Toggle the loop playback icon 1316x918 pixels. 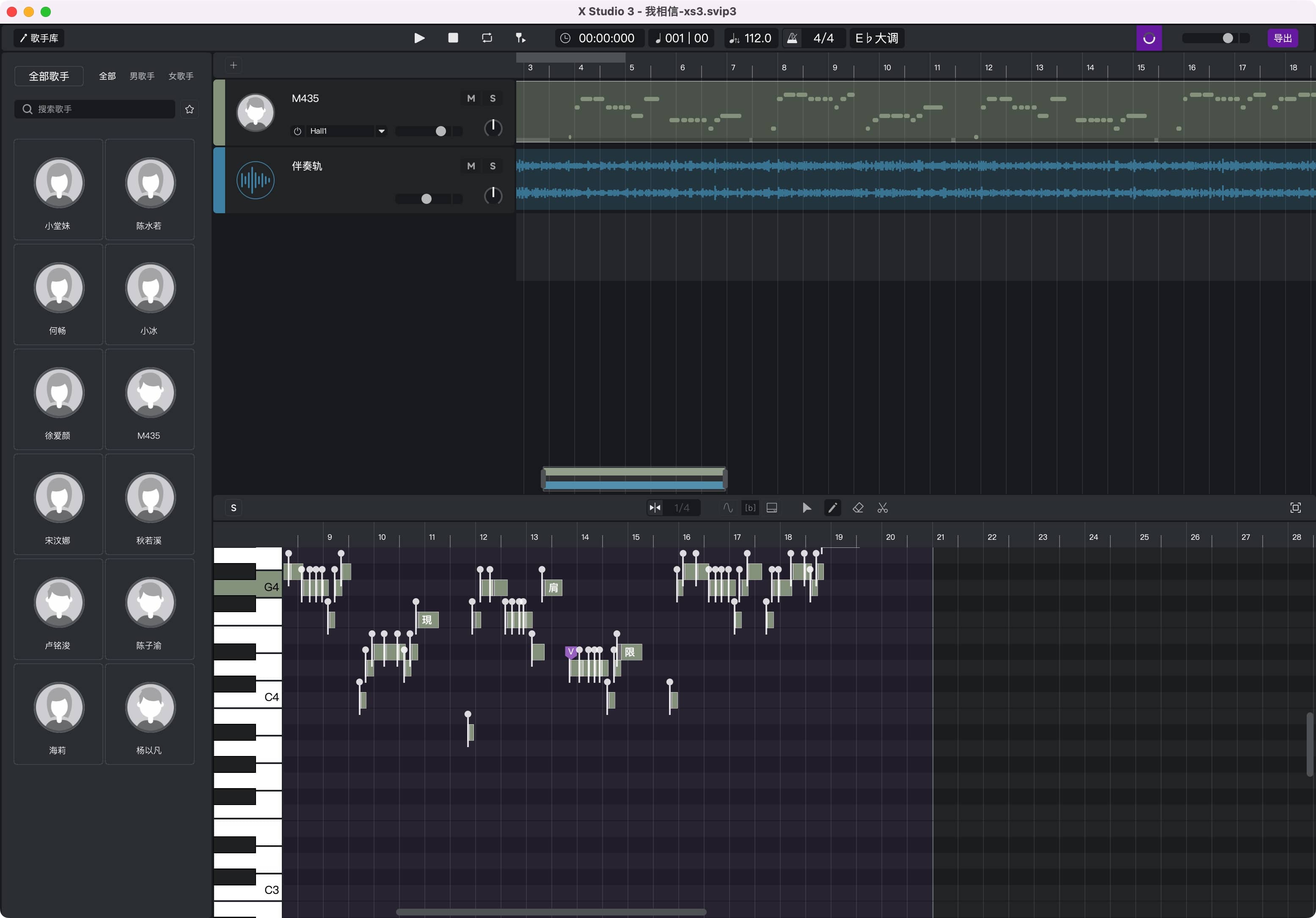pyautogui.click(x=487, y=38)
